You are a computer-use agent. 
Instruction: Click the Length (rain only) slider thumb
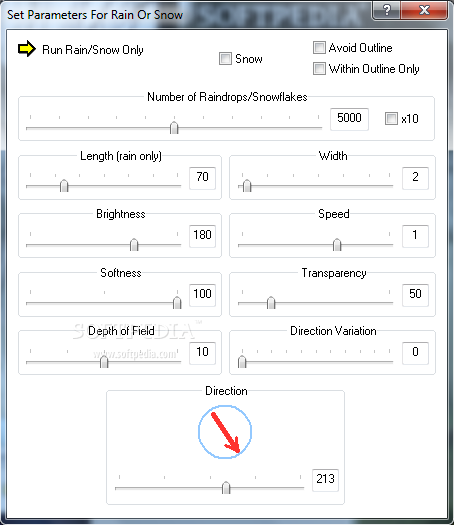coord(64,185)
